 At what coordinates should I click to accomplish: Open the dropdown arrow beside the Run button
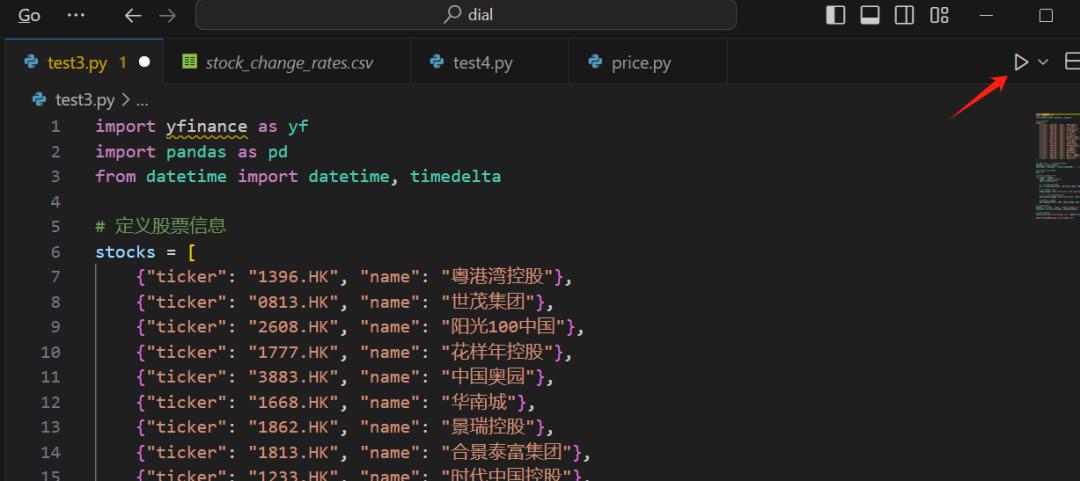pos(1043,62)
